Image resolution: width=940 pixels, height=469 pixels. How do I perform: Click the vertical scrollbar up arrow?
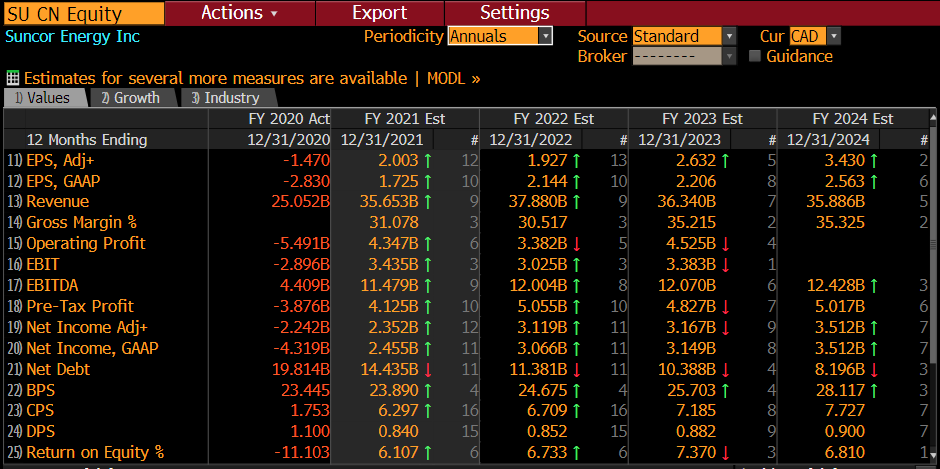[933, 118]
